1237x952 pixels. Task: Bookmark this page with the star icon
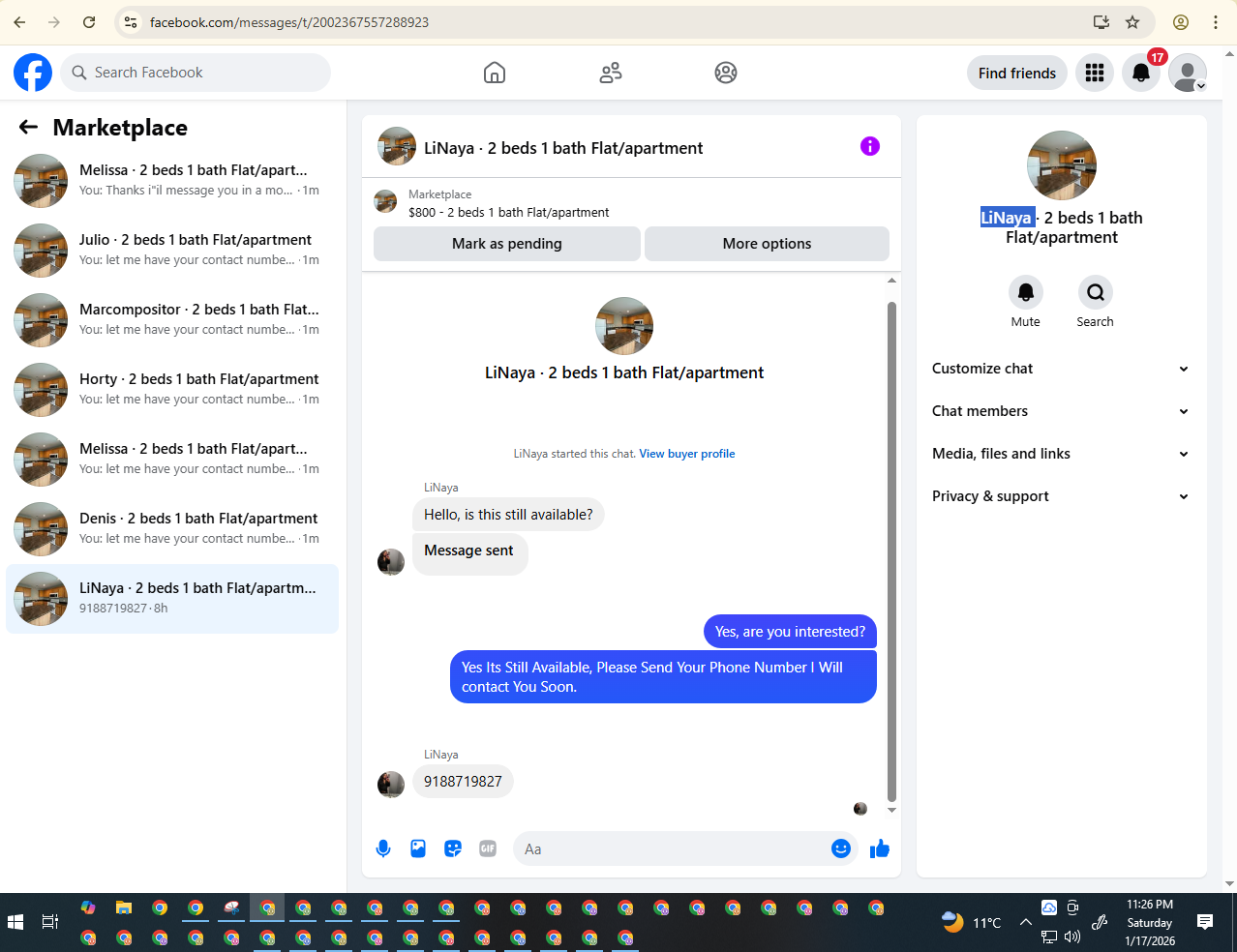pyautogui.click(x=1132, y=22)
